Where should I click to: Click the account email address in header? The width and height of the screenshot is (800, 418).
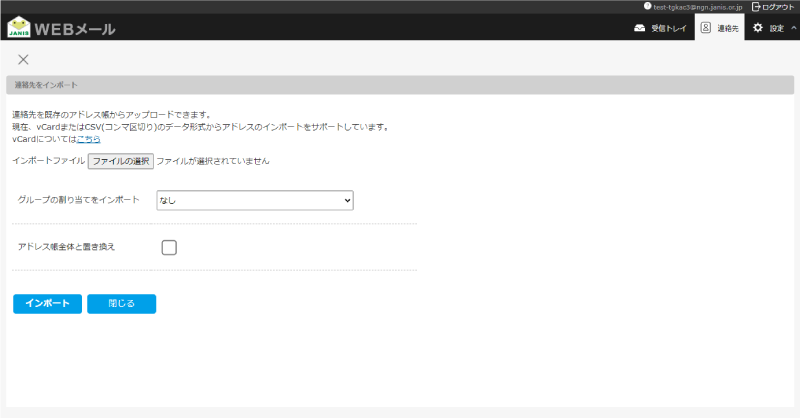pos(696,7)
